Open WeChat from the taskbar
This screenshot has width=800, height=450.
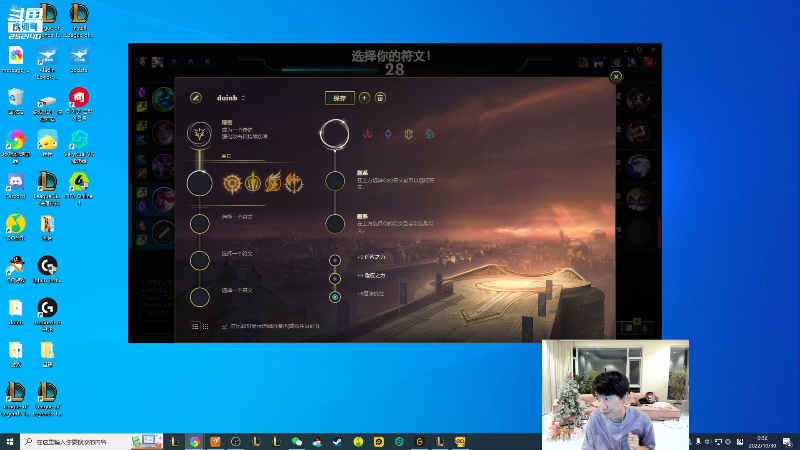(297, 442)
